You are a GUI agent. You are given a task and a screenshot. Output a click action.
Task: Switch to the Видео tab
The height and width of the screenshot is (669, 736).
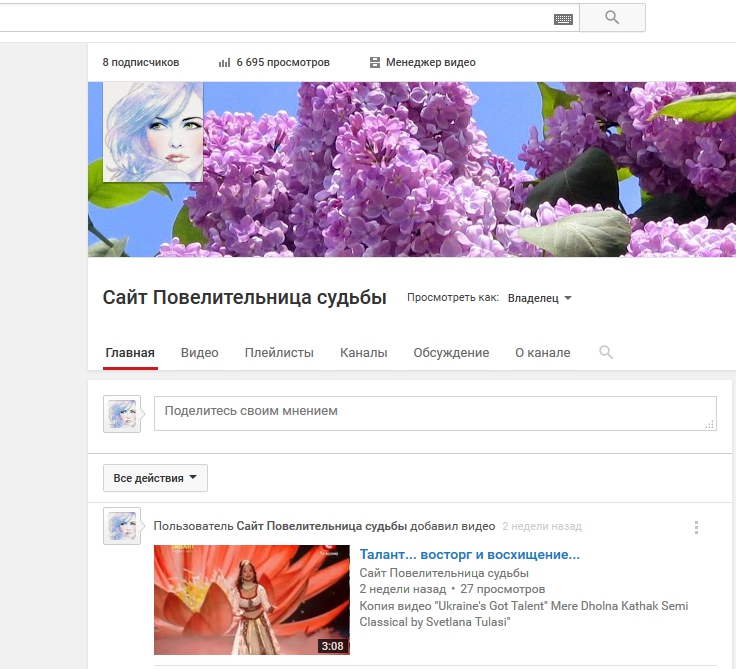pyautogui.click(x=199, y=353)
